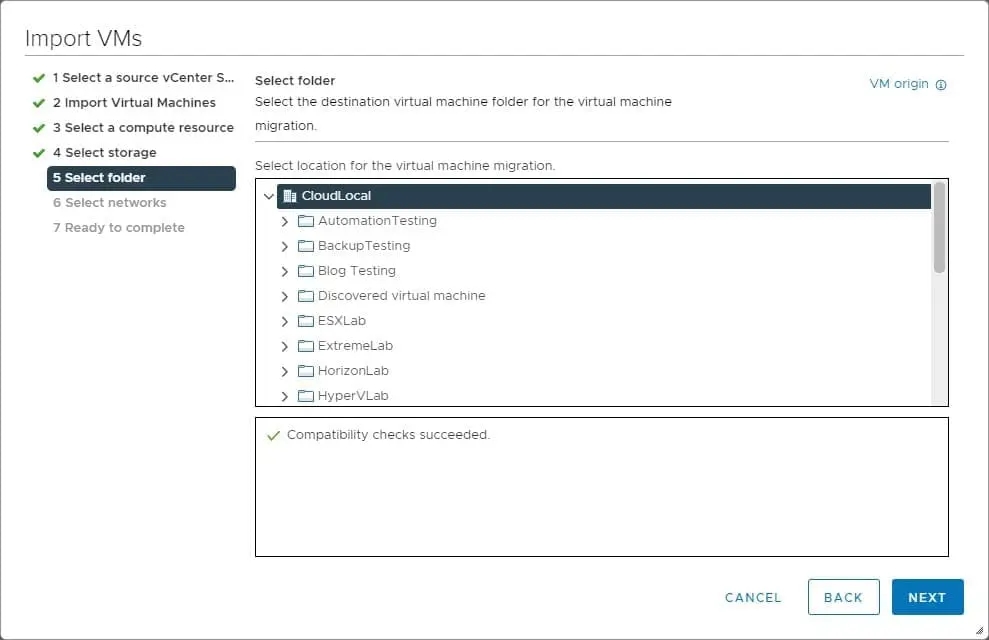This screenshot has height=640, width=989.
Task: Expand the AutomationTesting folder
Action: (x=285, y=221)
